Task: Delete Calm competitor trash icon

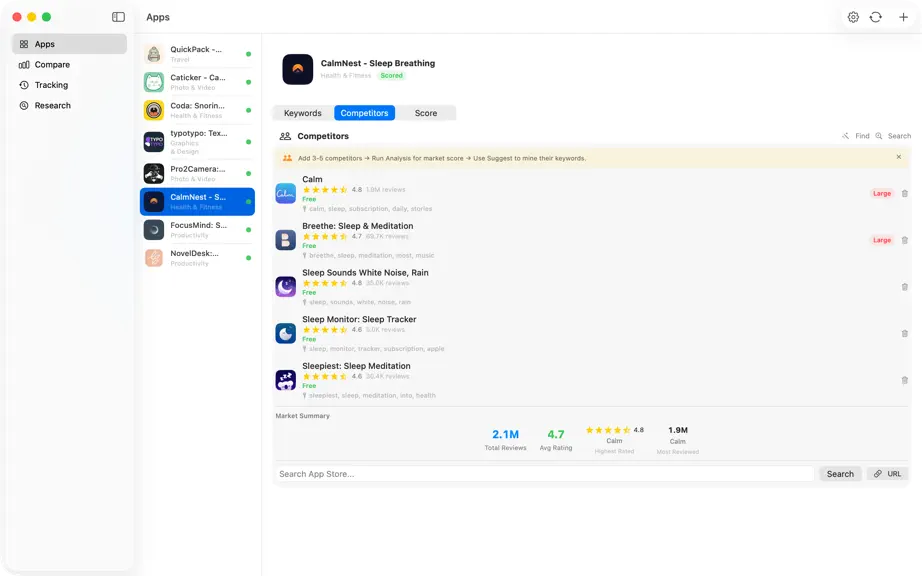Action: (904, 193)
